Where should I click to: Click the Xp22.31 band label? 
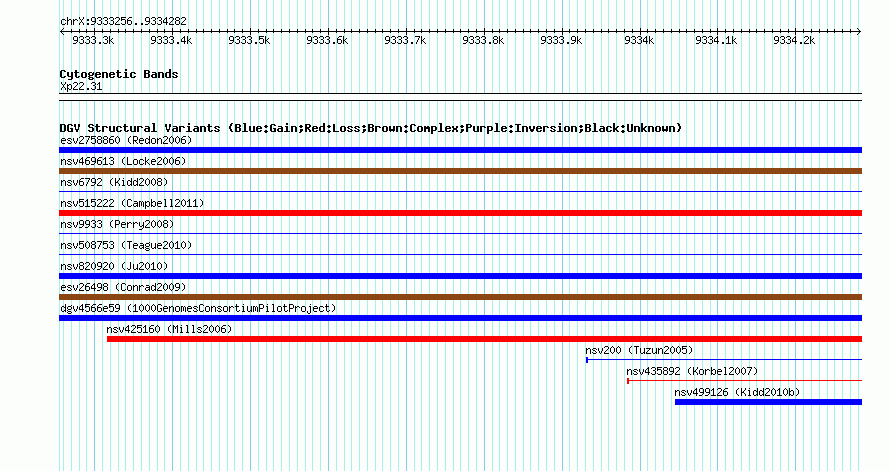coord(81,86)
